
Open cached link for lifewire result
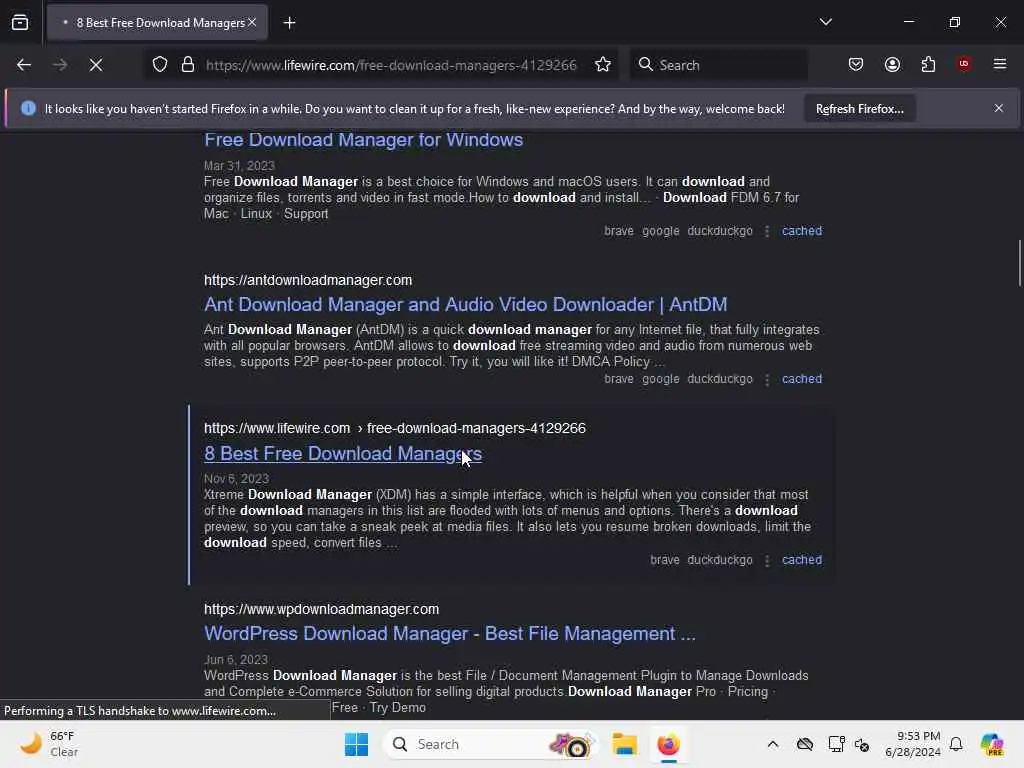(802, 560)
